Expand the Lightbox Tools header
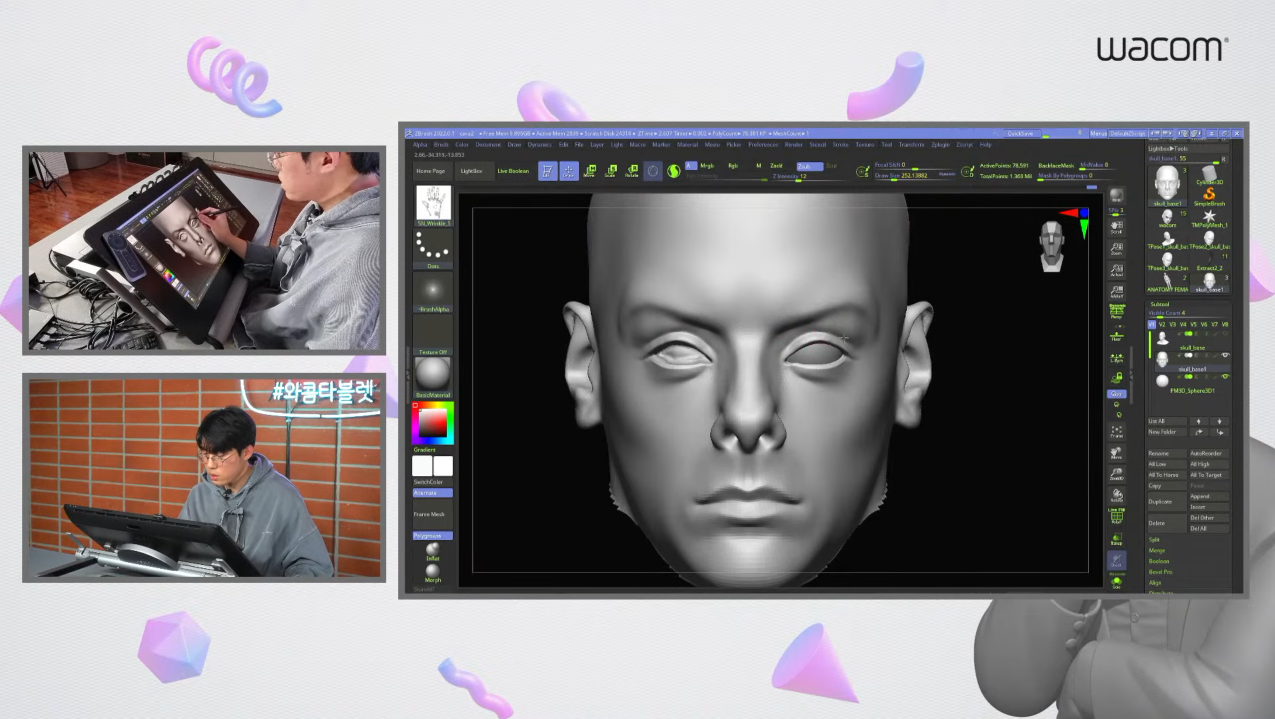 click(1188, 149)
